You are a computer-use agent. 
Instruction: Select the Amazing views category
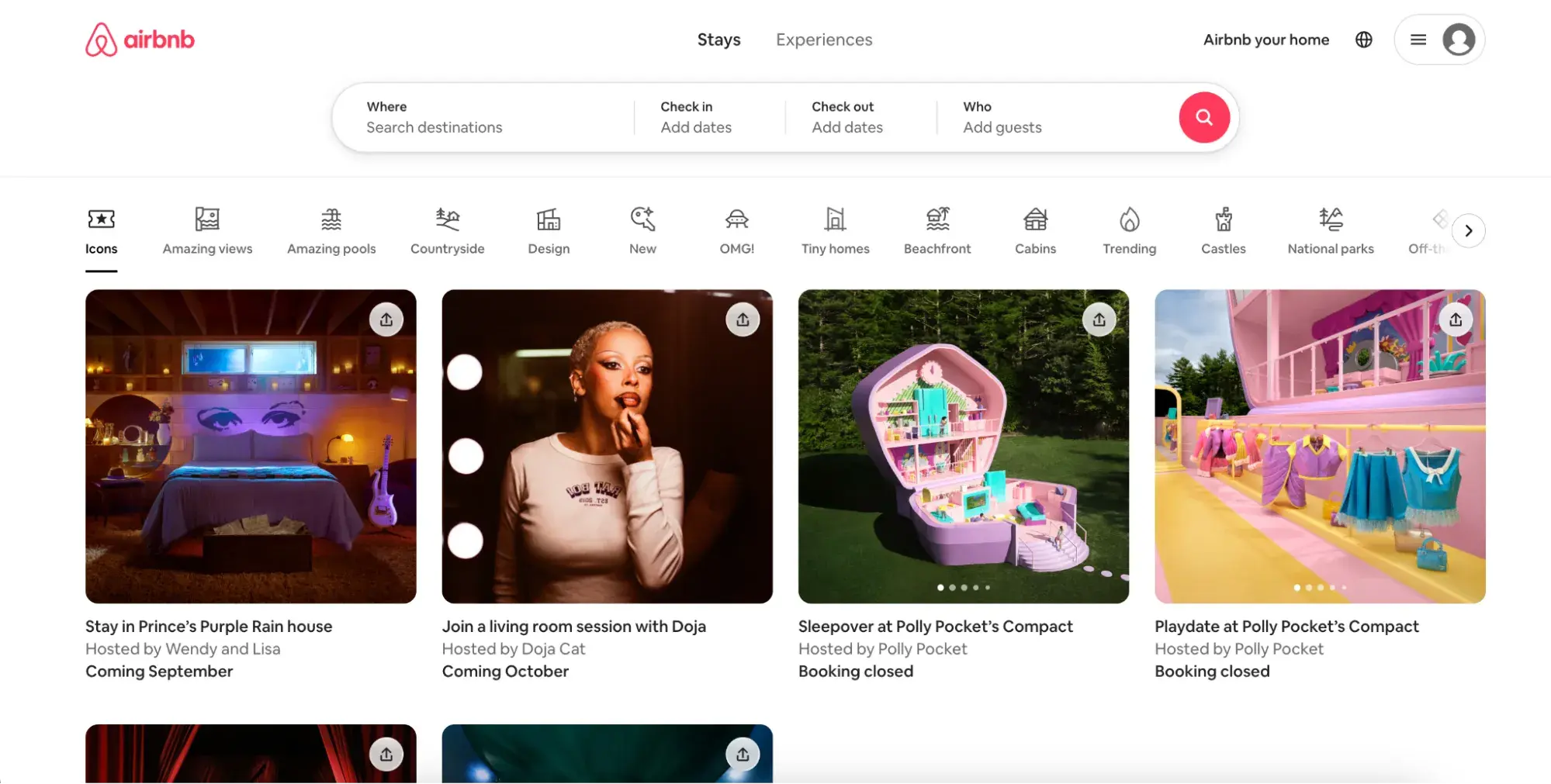click(x=207, y=232)
